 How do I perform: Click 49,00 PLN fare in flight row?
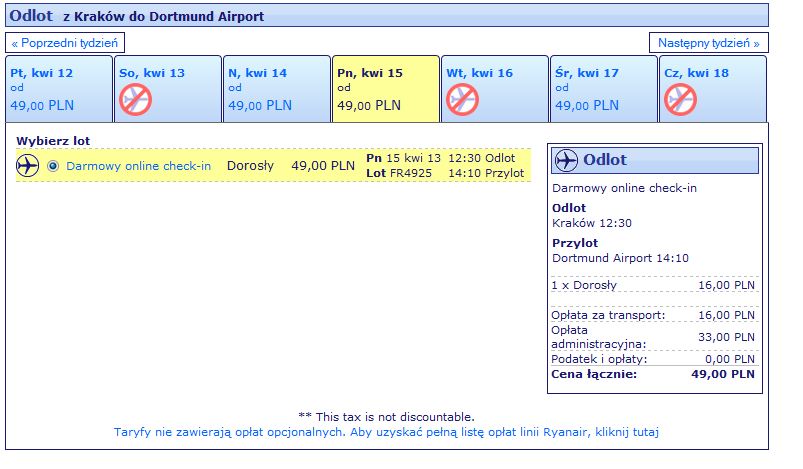pos(323,166)
